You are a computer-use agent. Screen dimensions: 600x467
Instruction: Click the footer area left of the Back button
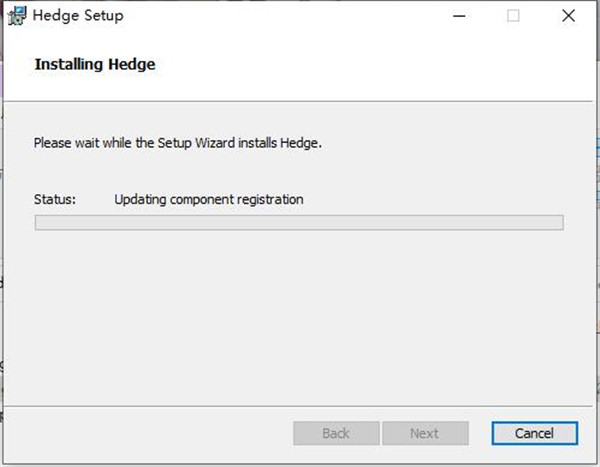149,433
